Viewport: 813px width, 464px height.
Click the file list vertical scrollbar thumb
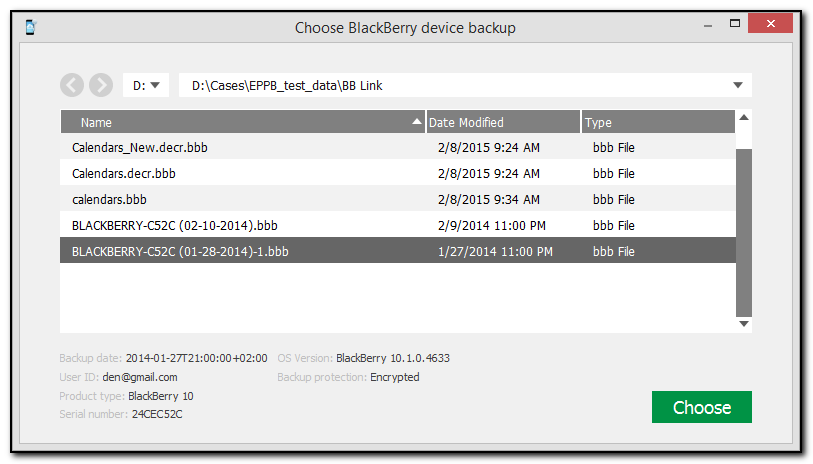pyautogui.click(x=743, y=230)
